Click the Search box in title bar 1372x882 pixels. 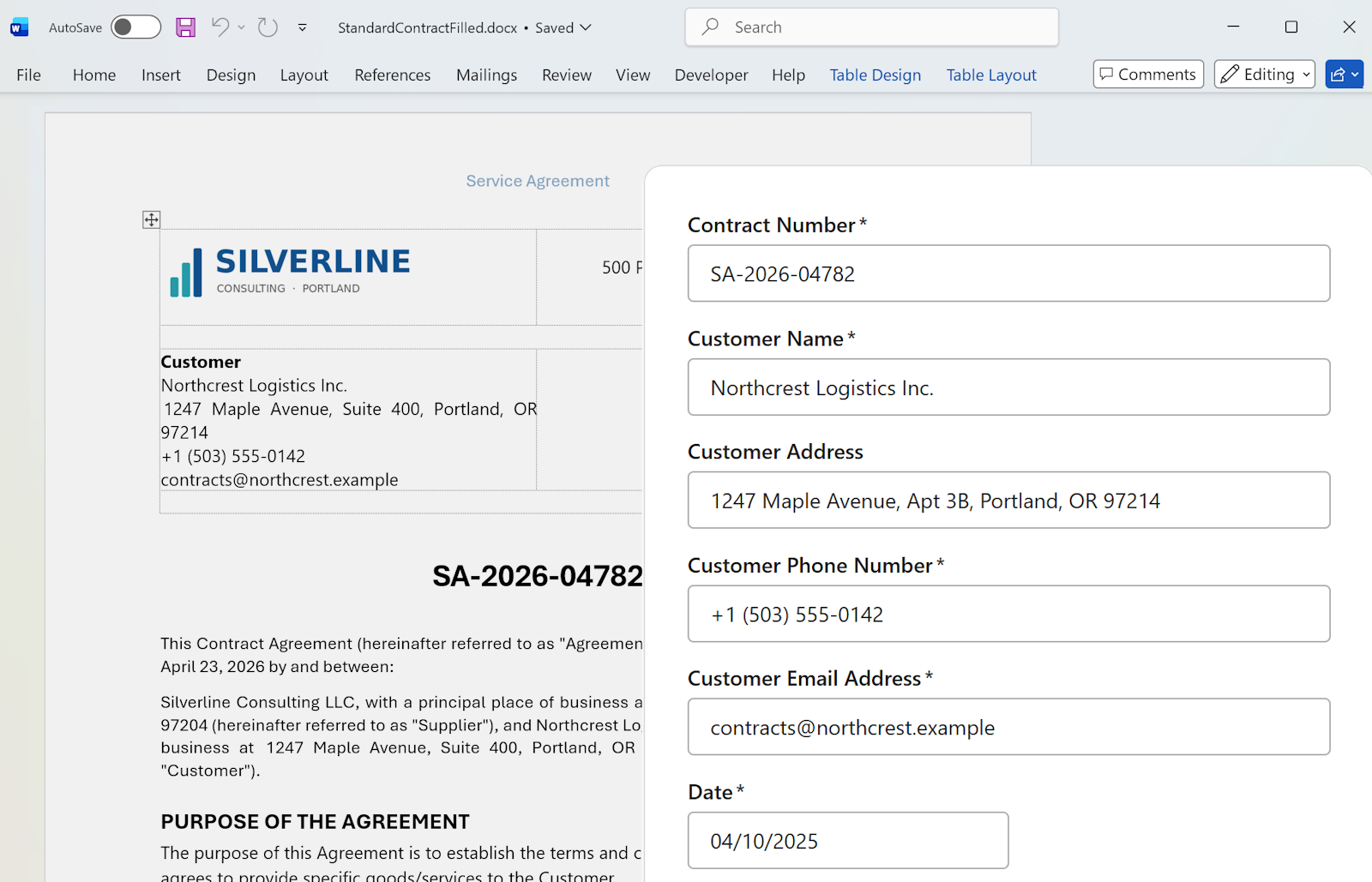(871, 27)
